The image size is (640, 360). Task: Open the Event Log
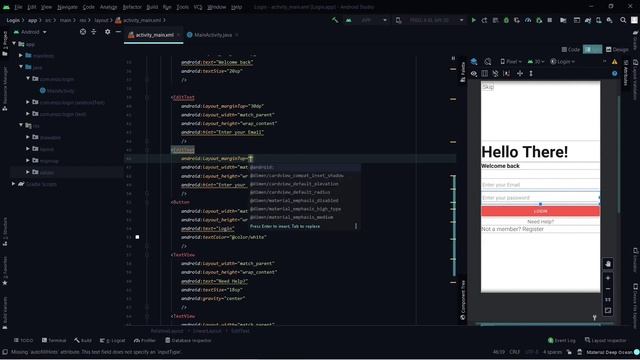tap(562, 340)
